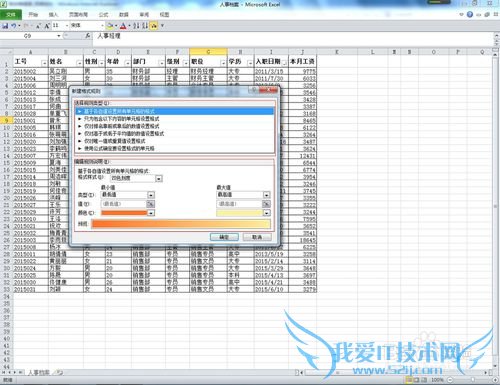The height and width of the screenshot is (385, 500).
Task: Switch to the 开始 Home ribbon tab
Action: point(33,15)
